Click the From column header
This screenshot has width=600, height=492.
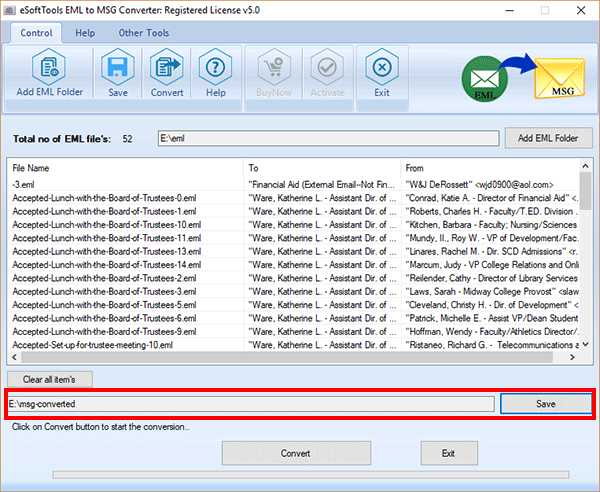point(490,168)
